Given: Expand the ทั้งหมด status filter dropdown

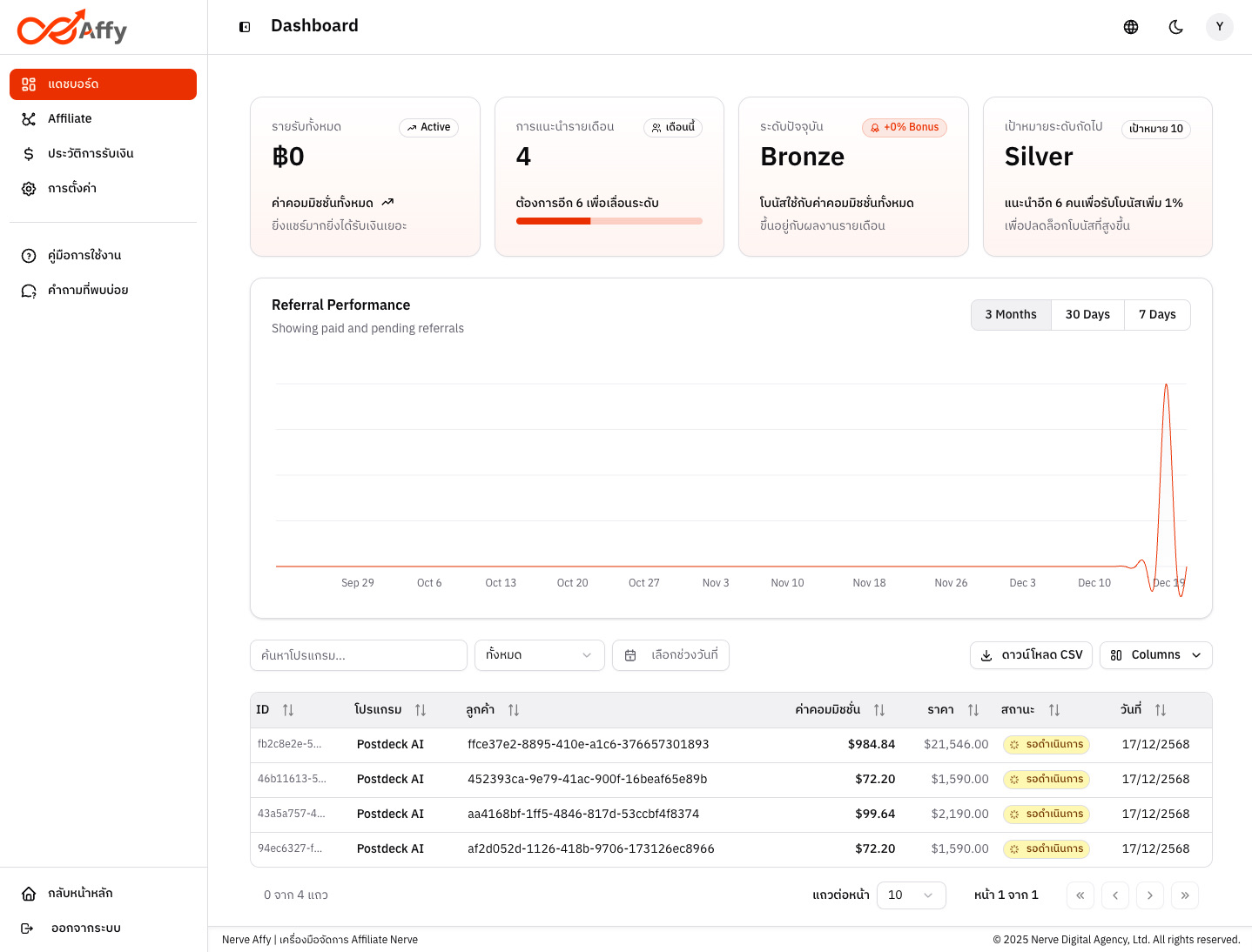Looking at the screenshot, I should pyautogui.click(x=539, y=655).
